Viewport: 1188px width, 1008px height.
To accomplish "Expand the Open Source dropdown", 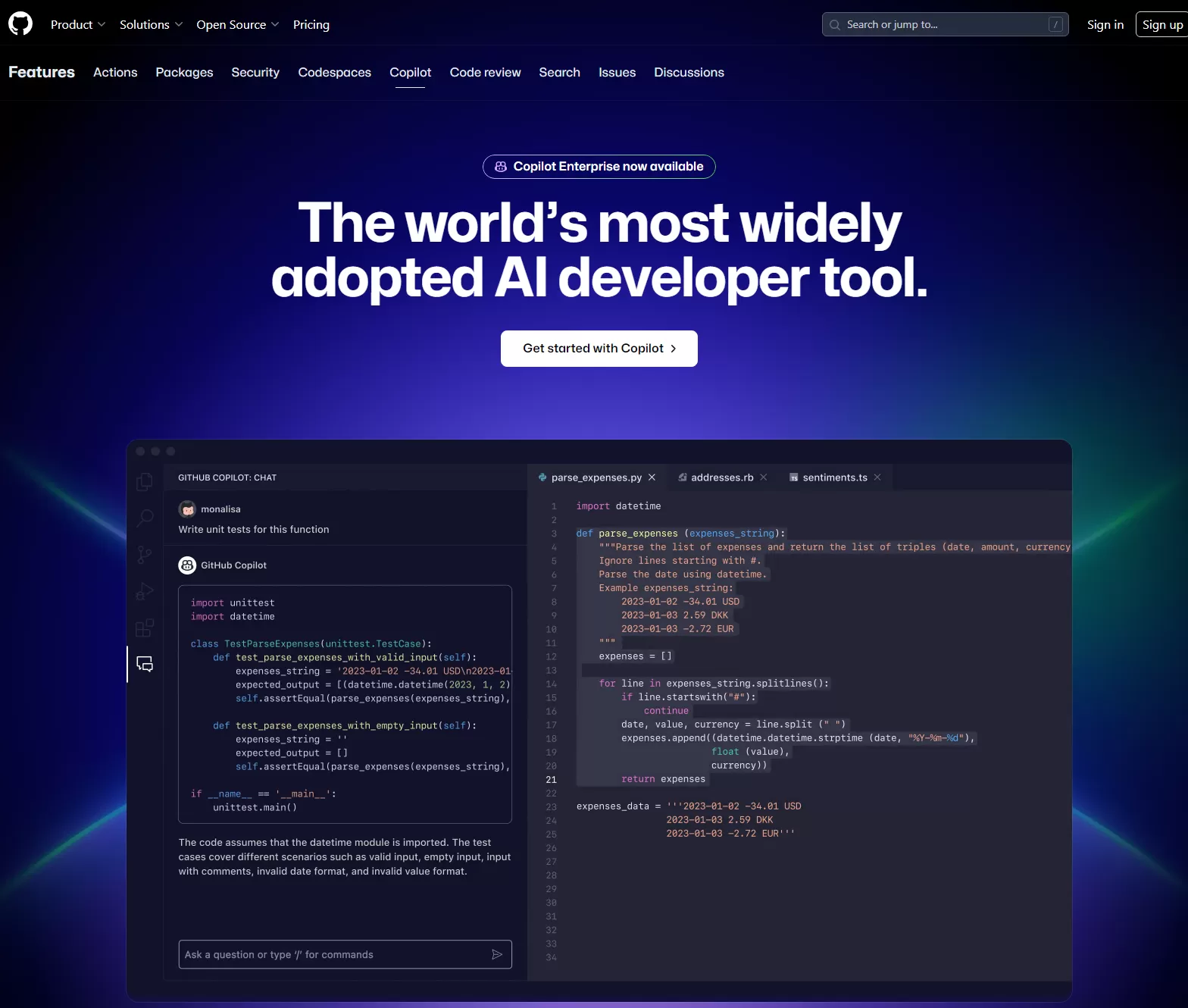I will pos(237,24).
